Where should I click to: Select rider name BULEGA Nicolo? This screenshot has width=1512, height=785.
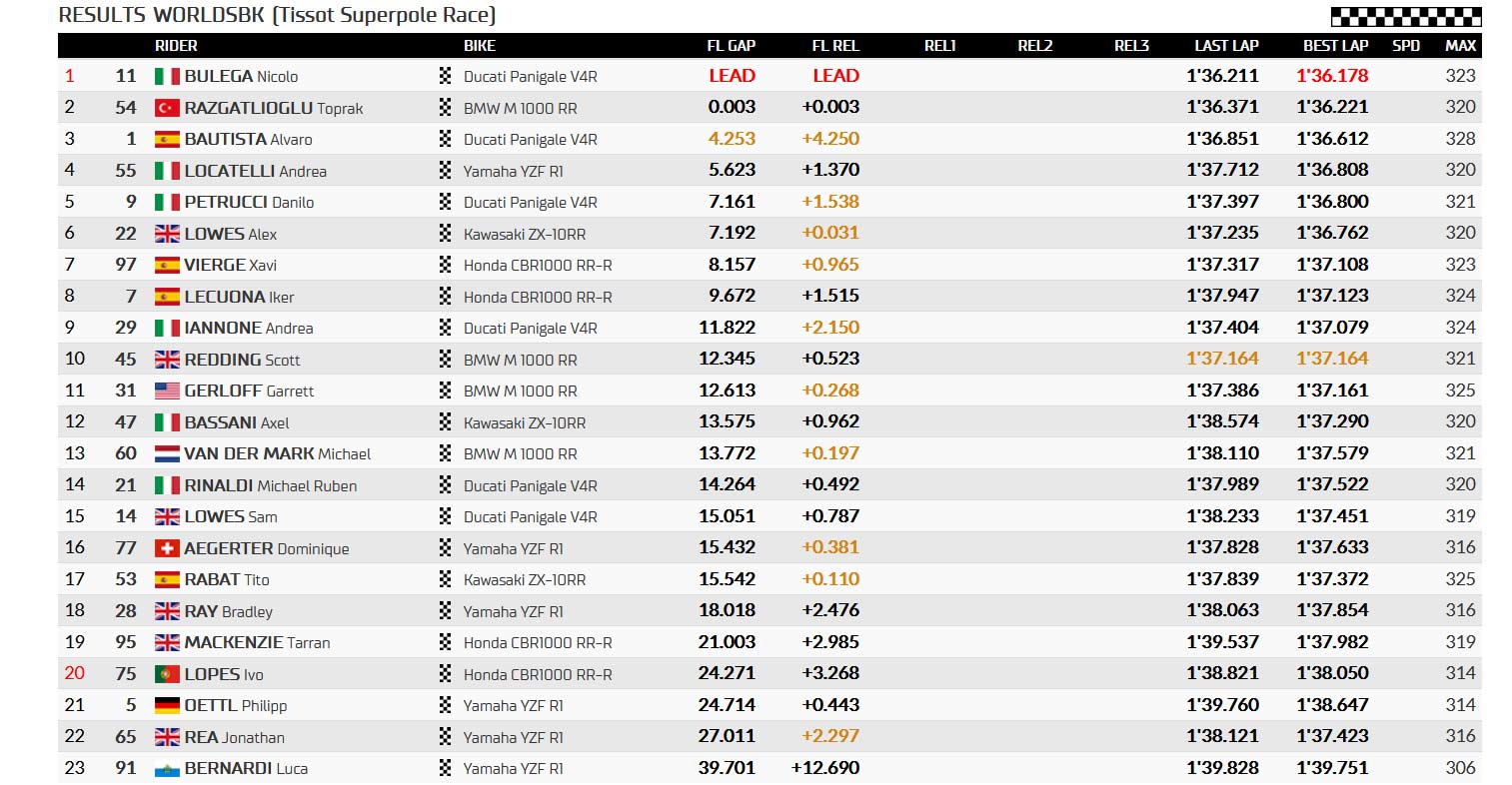[x=241, y=77]
